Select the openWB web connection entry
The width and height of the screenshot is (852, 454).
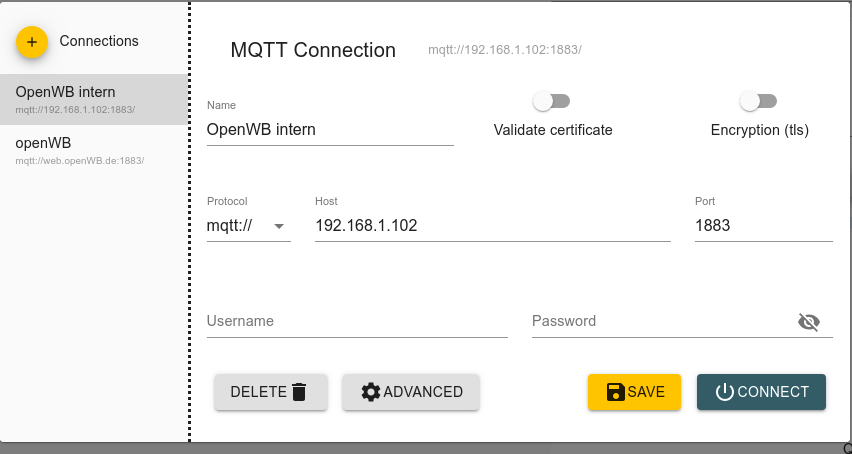tap(94, 149)
